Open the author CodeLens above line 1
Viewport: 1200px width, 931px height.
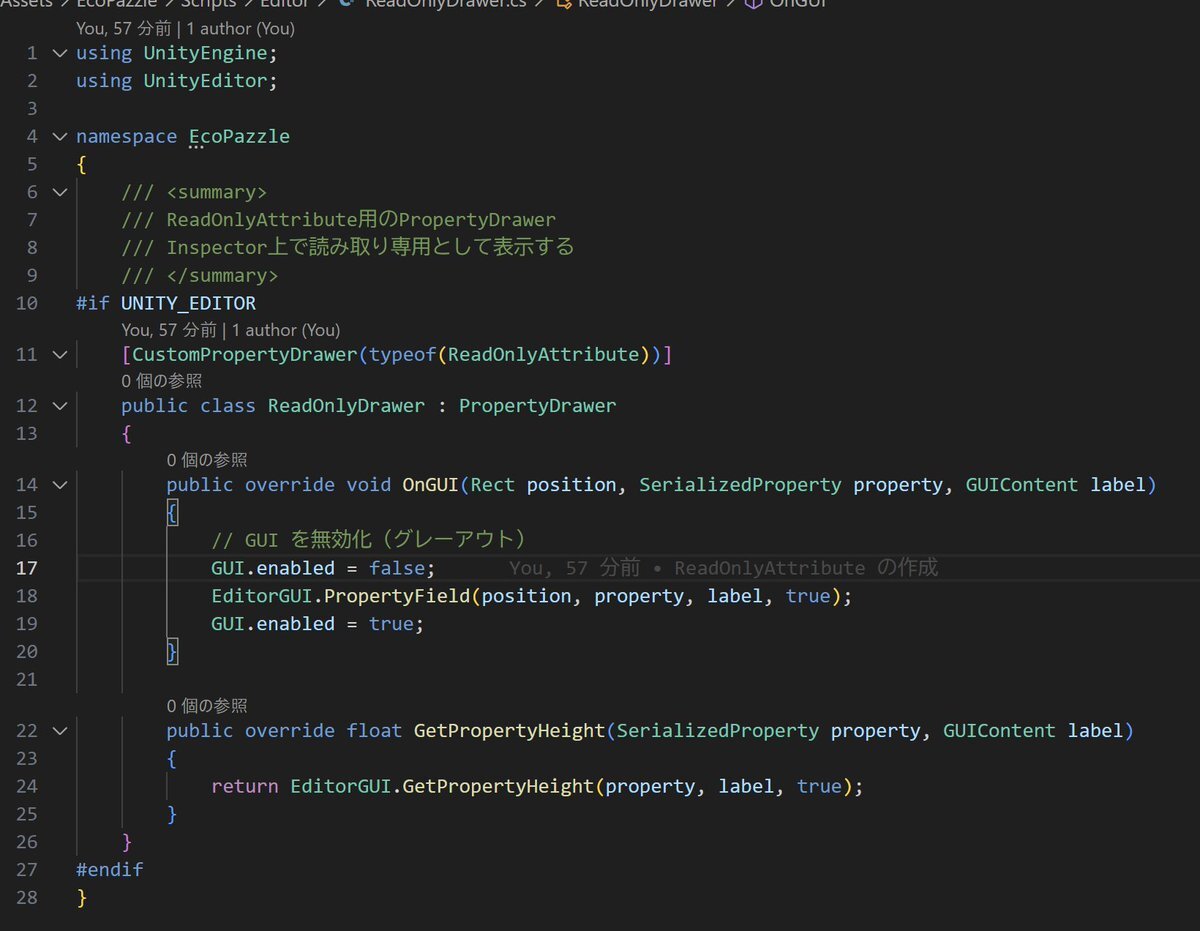coord(185,29)
